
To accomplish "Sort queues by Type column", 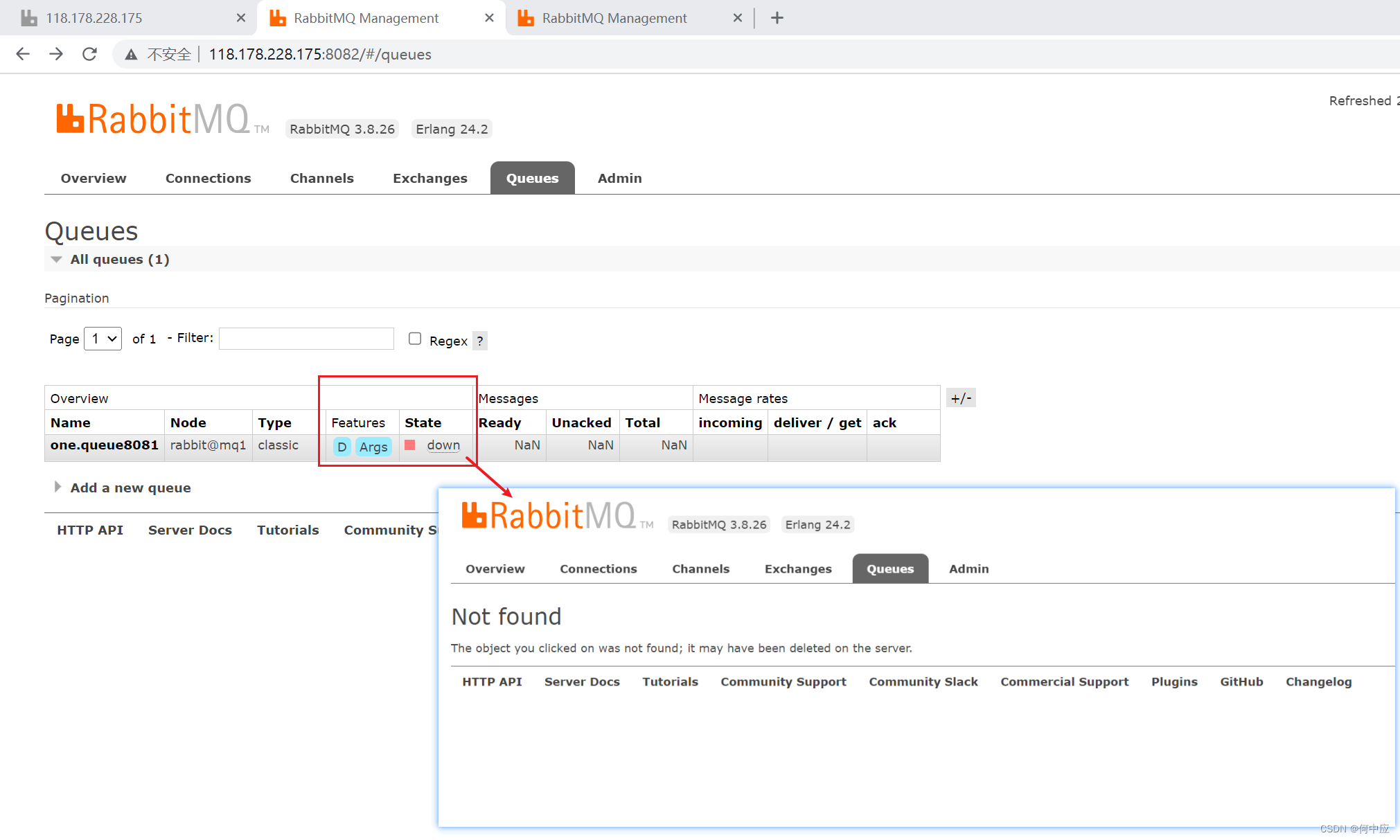I will [x=274, y=422].
